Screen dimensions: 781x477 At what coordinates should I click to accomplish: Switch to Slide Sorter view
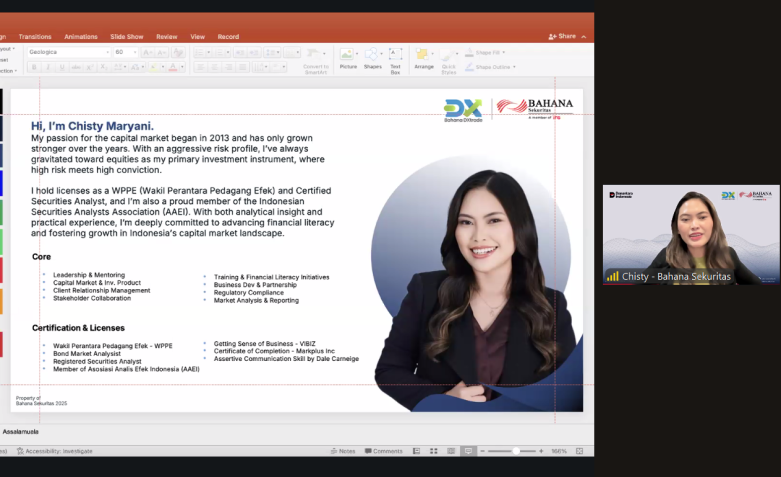(x=434, y=451)
